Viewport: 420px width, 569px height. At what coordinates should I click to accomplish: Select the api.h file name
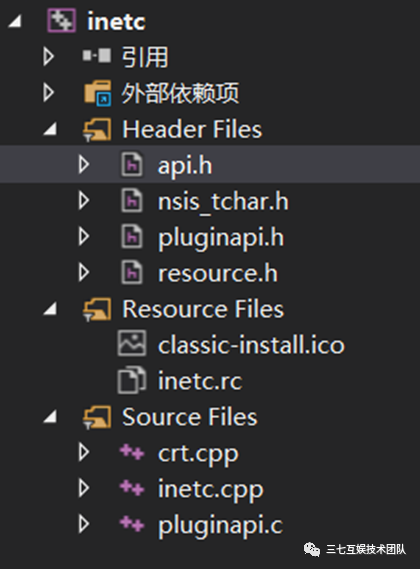pyautogui.click(x=185, y=167)
